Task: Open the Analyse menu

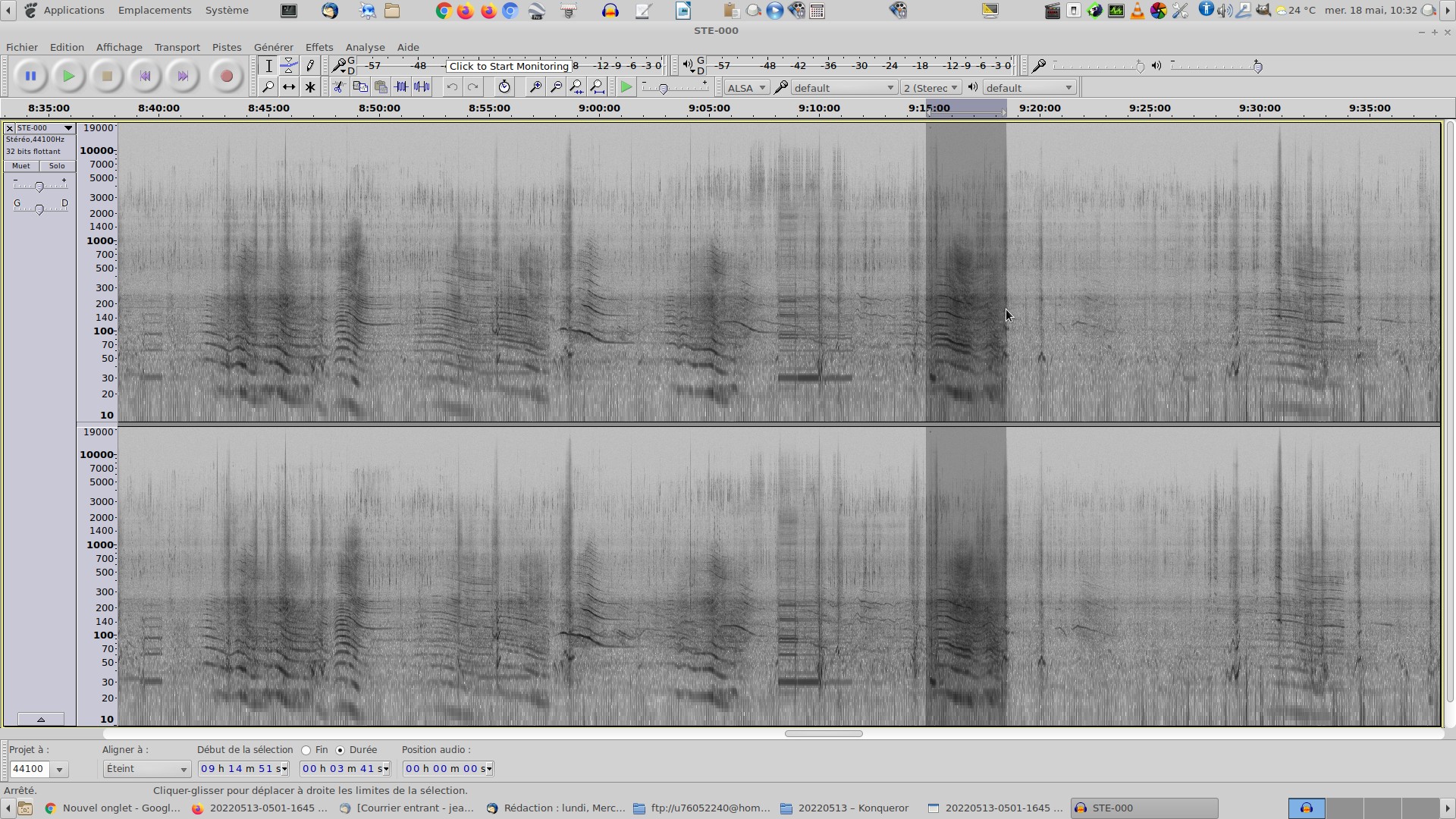Action: coord(365,47)
